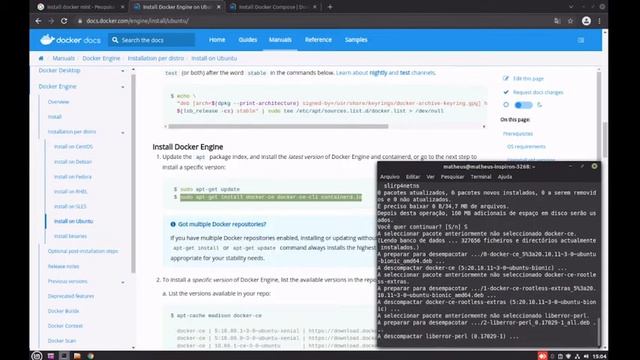Click 'Docker Engine' in the breadcrumb
This screenshot has width=640, height=360.
[101, 58]
